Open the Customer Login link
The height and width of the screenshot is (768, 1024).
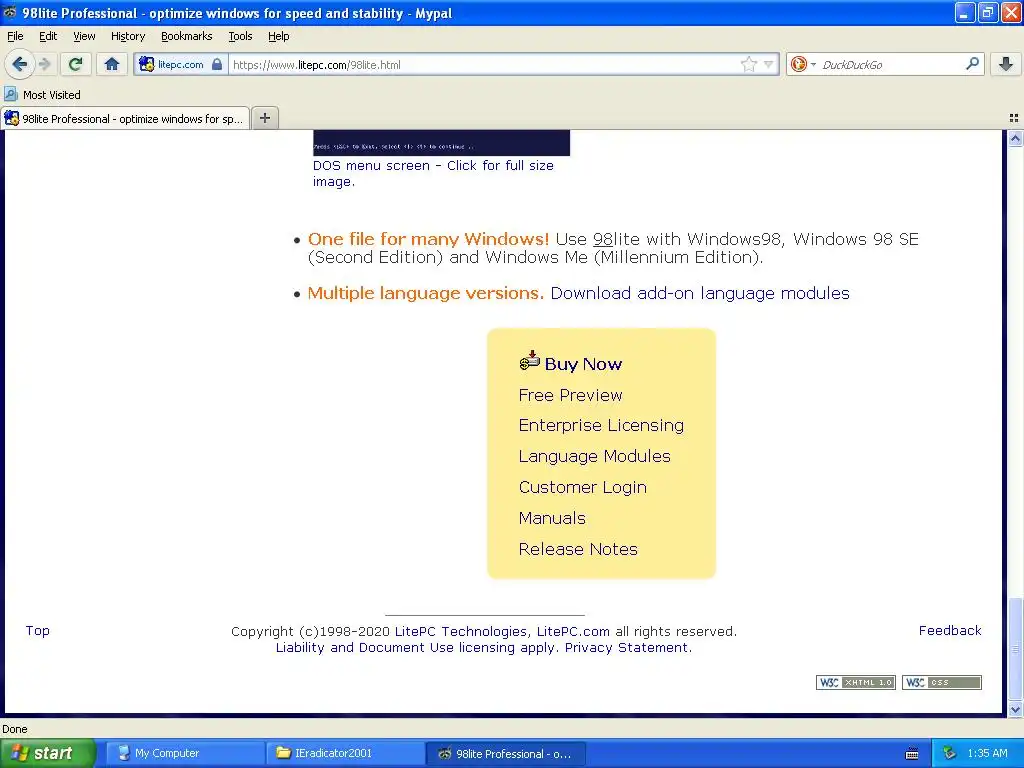point(583,487)
